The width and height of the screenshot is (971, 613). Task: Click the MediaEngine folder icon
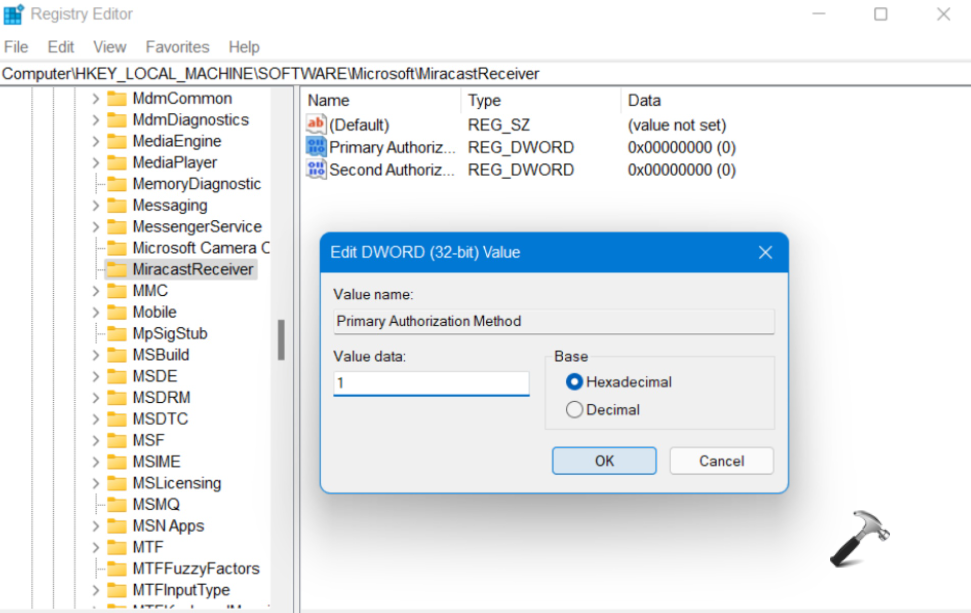point(116,141)
